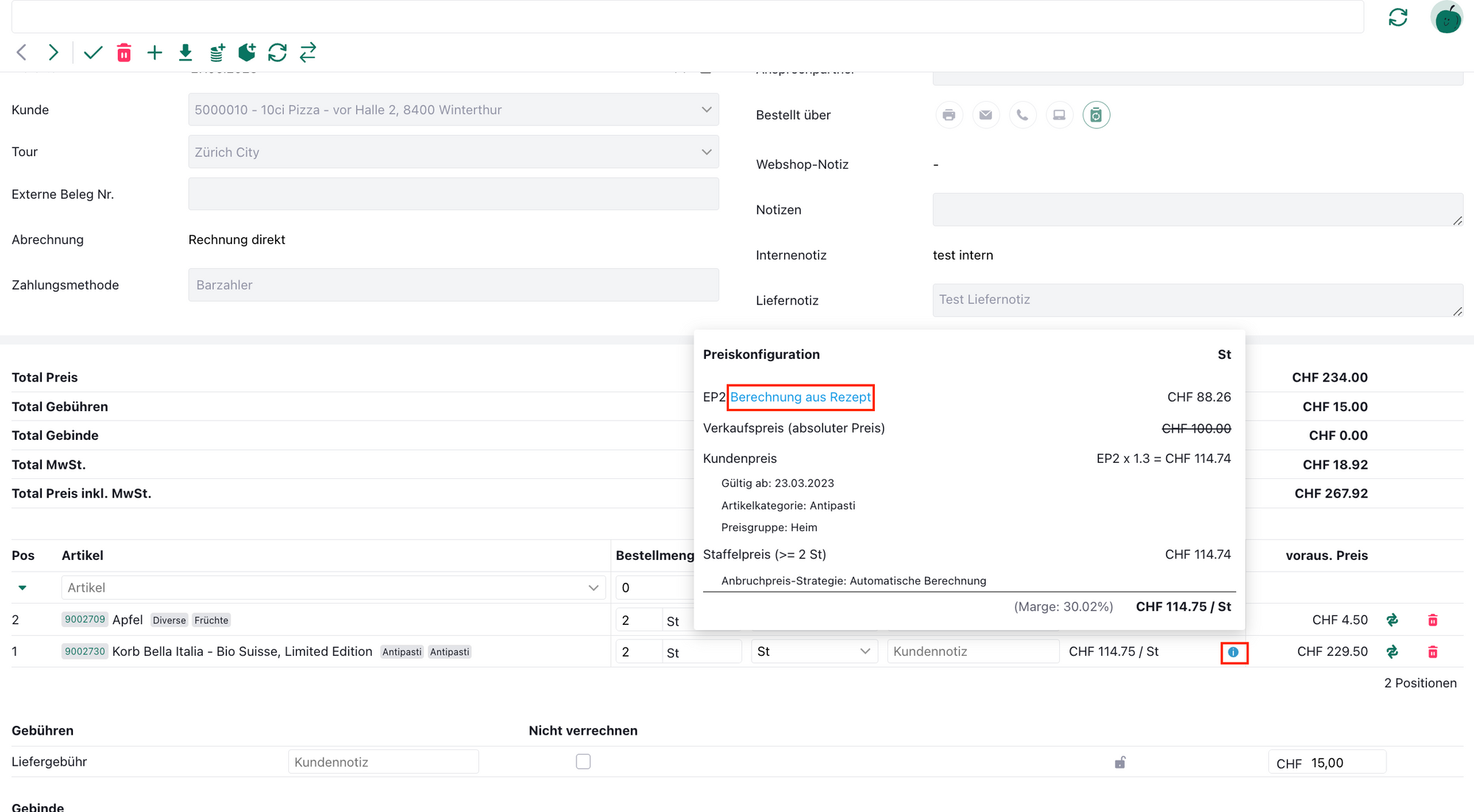Click the green checkmark confirm icon in toolbar
This screenshot has width=1474, height=812.
click(x=93, y=52)
